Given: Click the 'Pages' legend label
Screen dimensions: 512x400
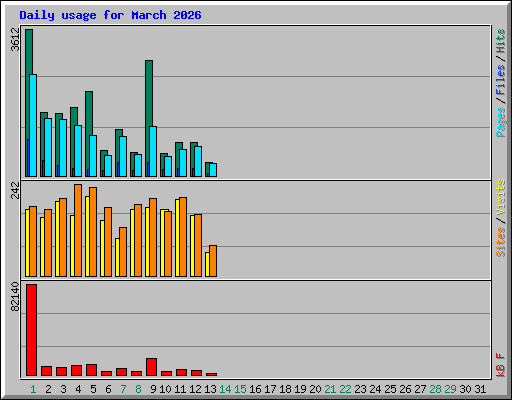Looking at the screenshot, I should [500, 122].
